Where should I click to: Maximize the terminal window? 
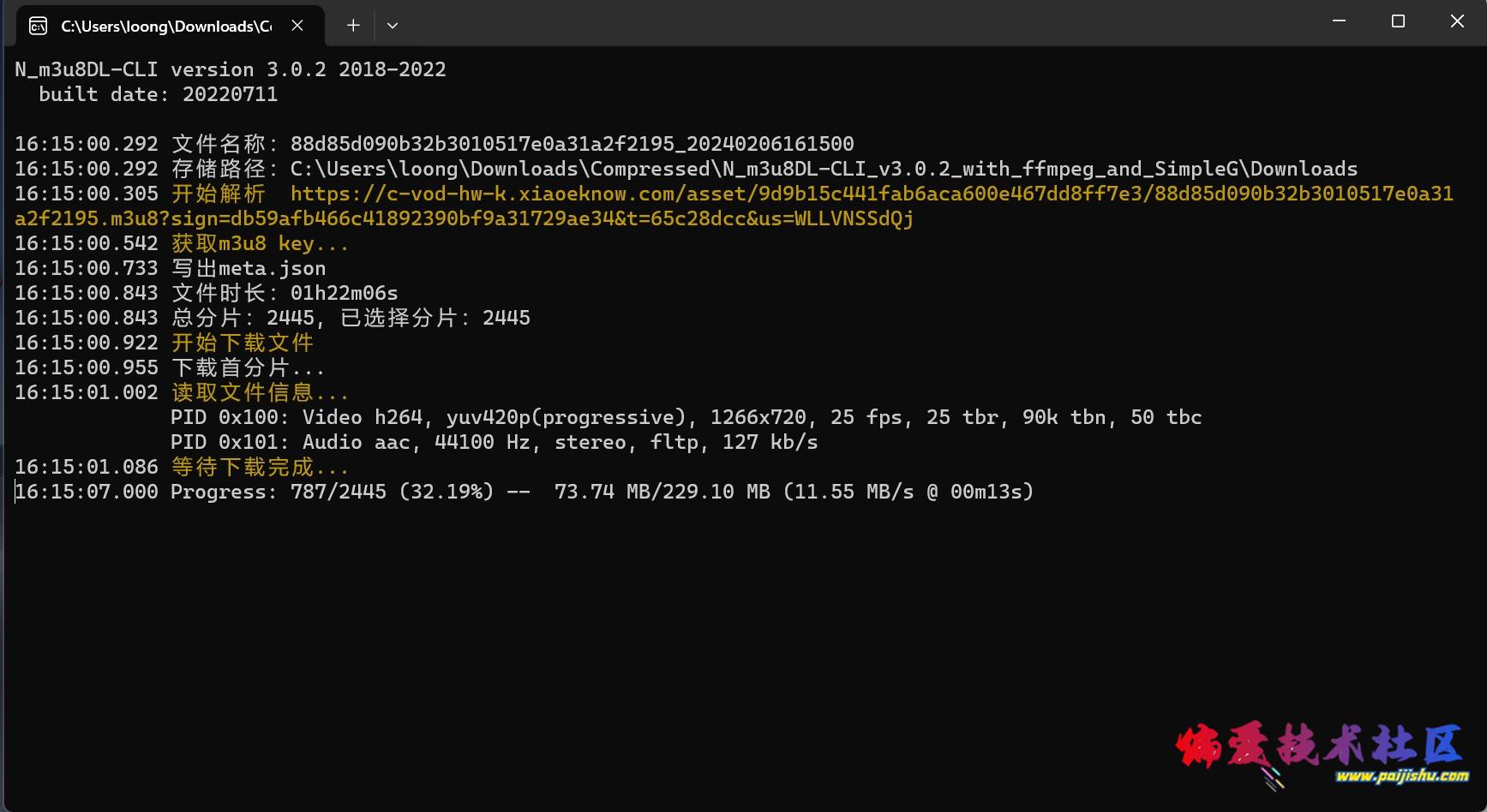(1398, 21)
